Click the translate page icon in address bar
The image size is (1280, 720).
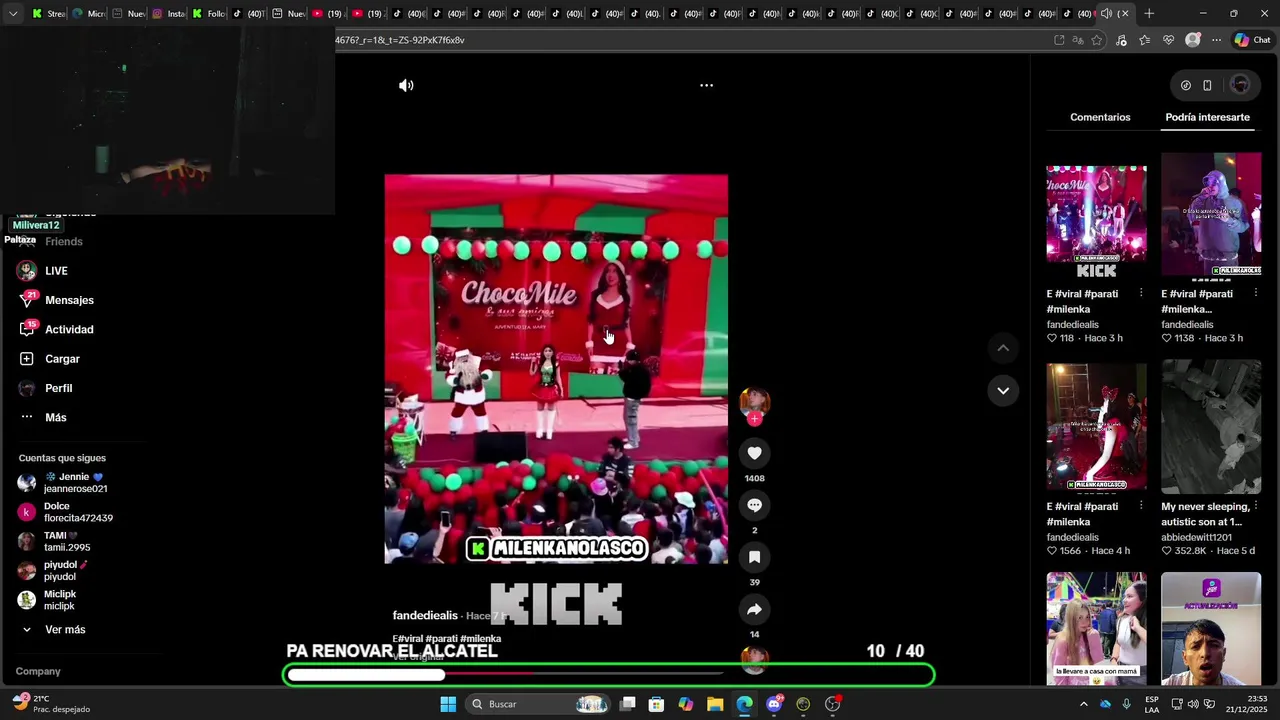click(x=1078, y=40)
